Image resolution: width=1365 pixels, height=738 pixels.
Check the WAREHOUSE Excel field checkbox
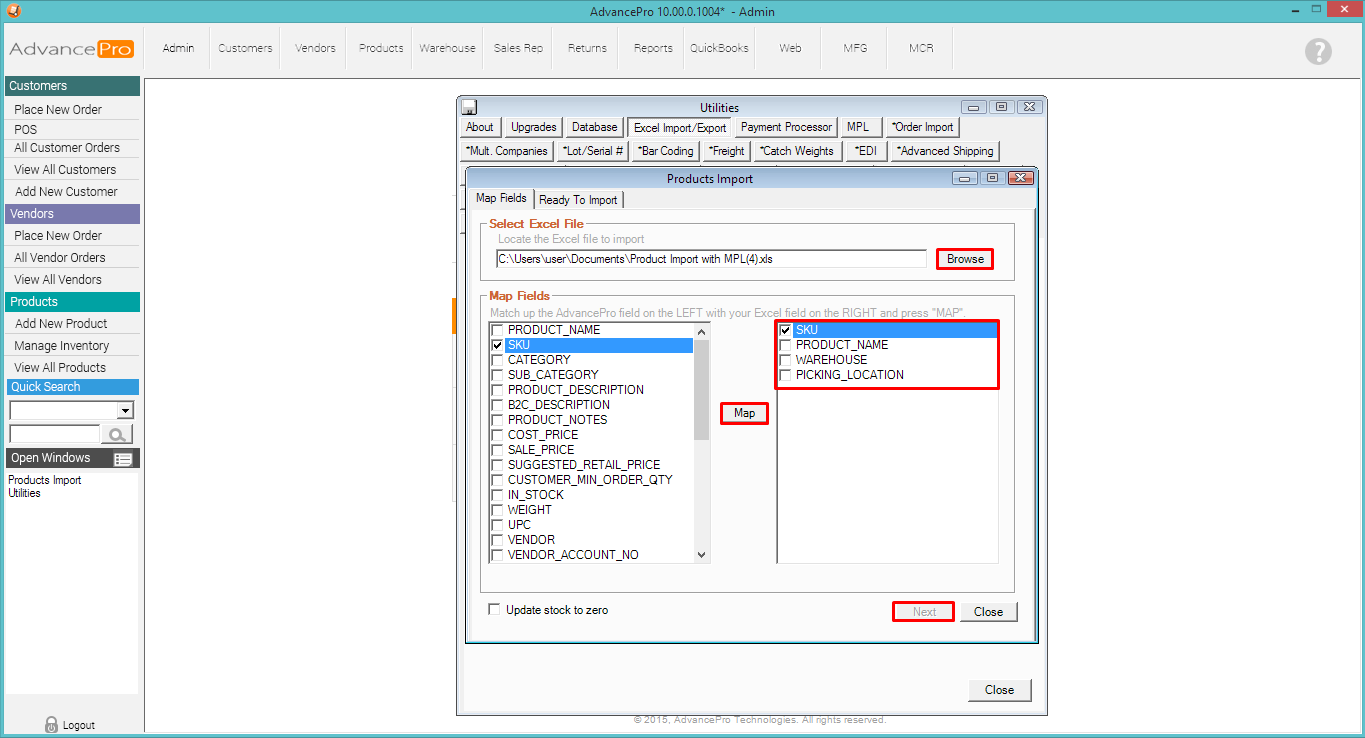785,360
